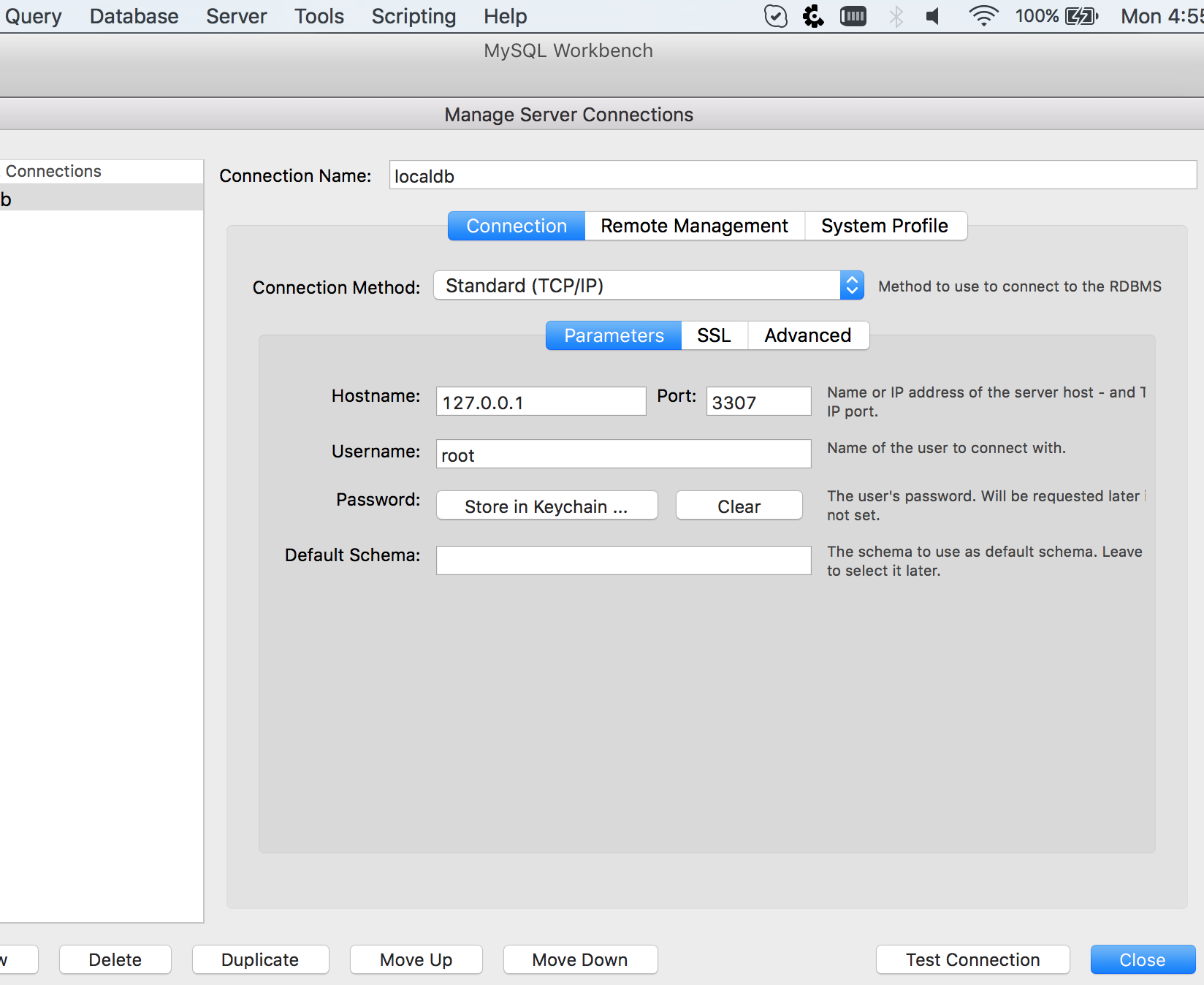This screenshot has height=985, width=1204.
Task: Open the Database menu
Action: [134, 16]
